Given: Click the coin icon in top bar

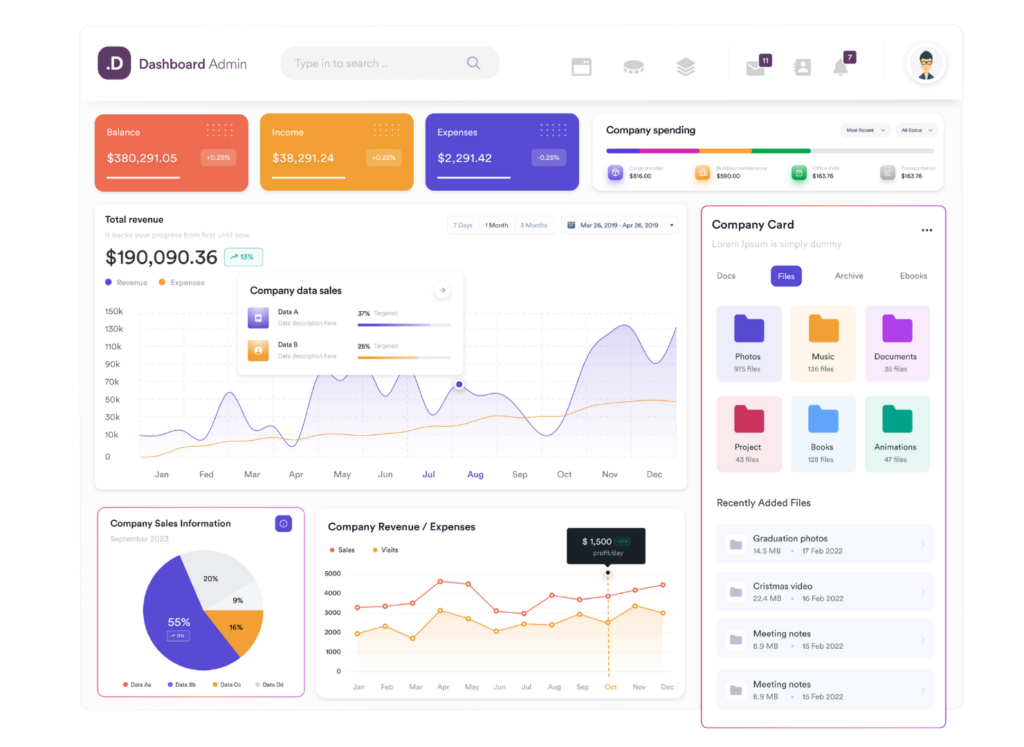Looking at the screenshot, I should 633,67.
